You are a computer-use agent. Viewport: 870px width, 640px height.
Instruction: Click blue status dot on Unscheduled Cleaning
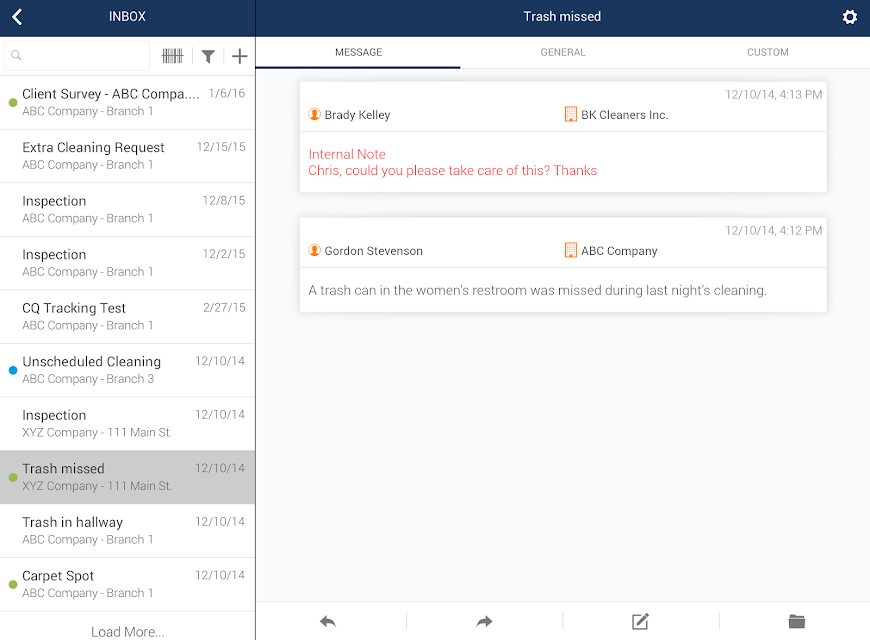pos(13,370)
